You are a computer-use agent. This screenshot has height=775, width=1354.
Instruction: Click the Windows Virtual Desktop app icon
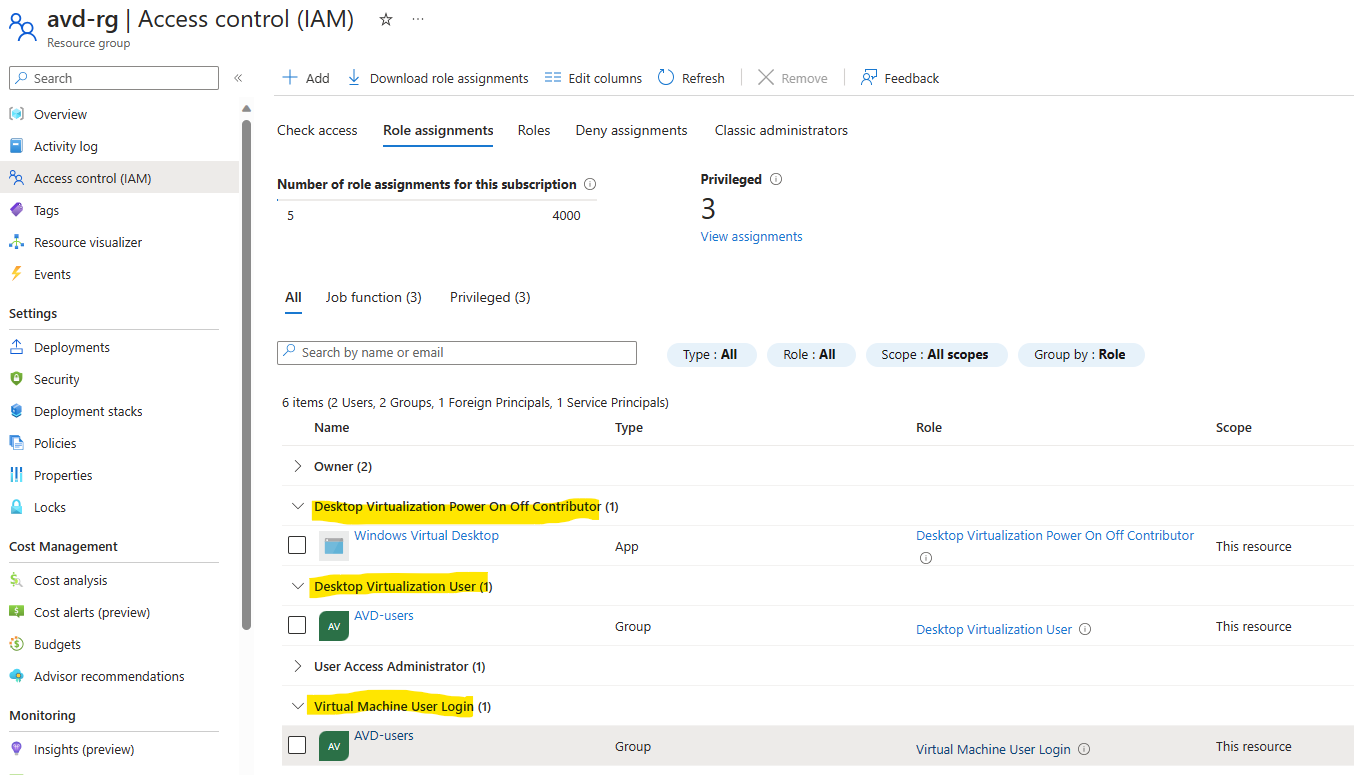(x=334, y=546)
